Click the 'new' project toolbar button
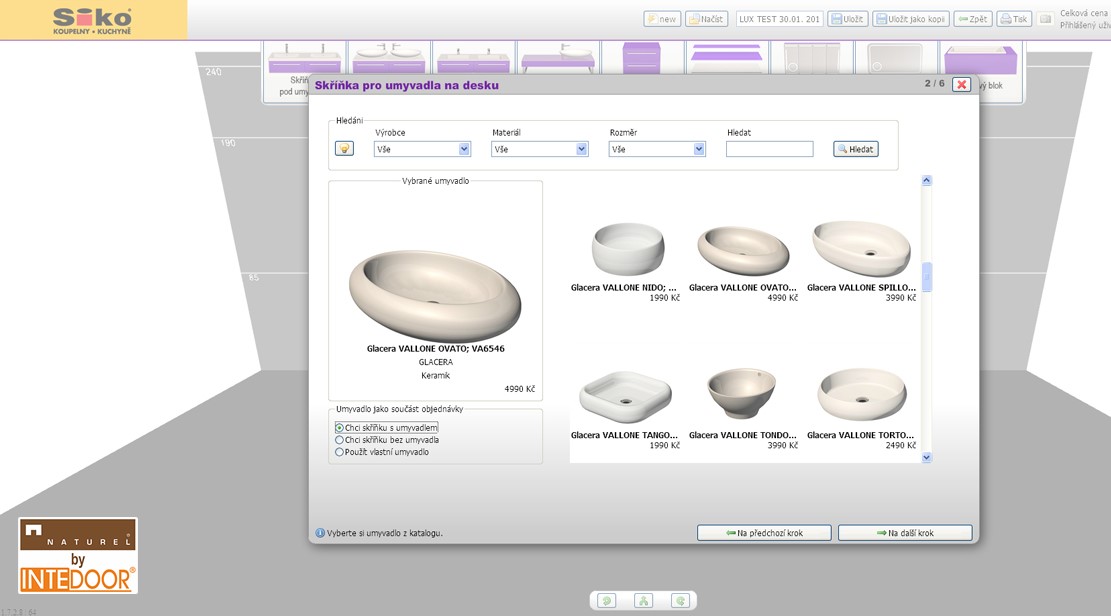The image size is (1111, 616). pyautogui.click(x=662, y=19)
